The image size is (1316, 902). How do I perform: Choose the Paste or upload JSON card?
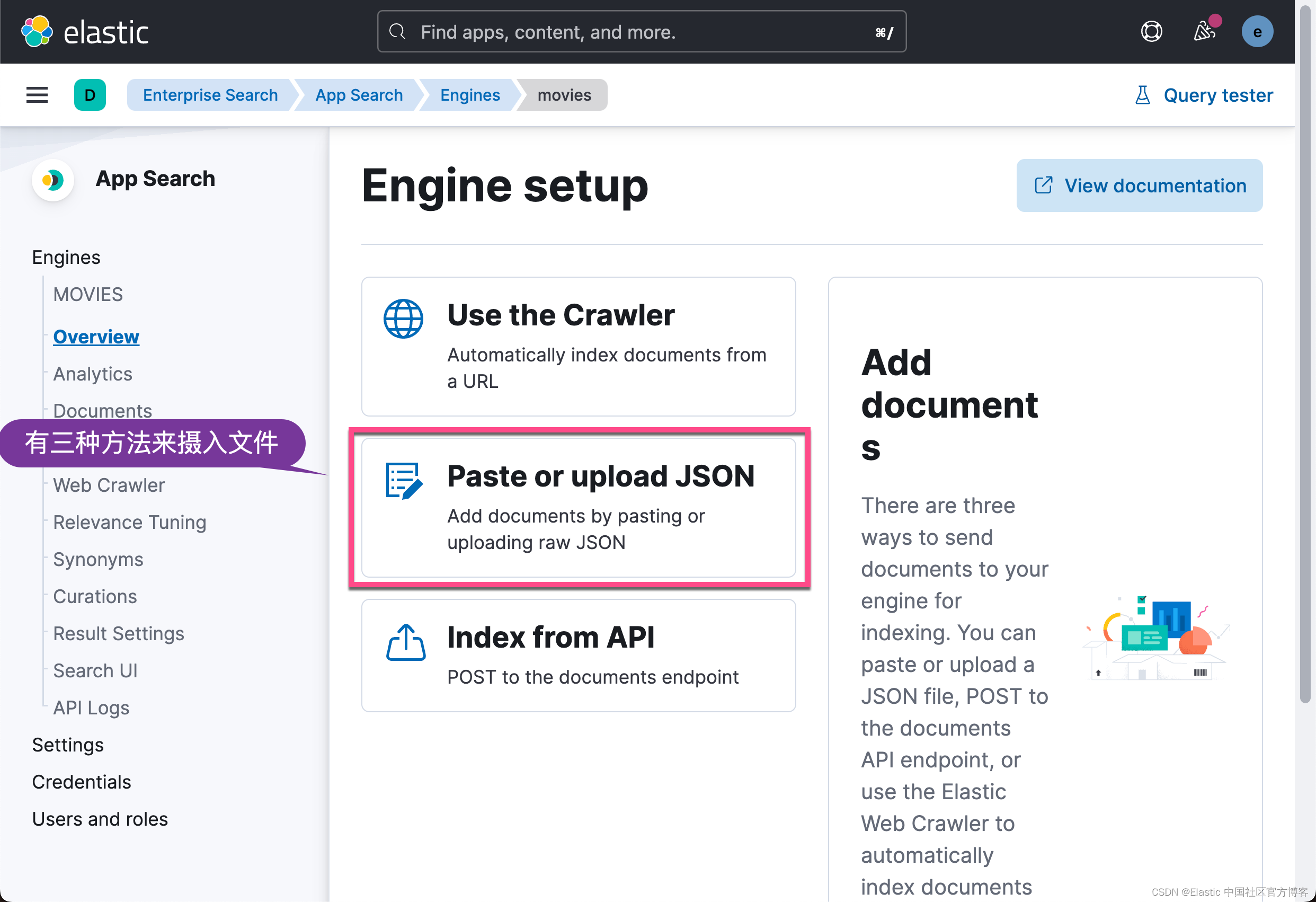[x=579, y=508]
